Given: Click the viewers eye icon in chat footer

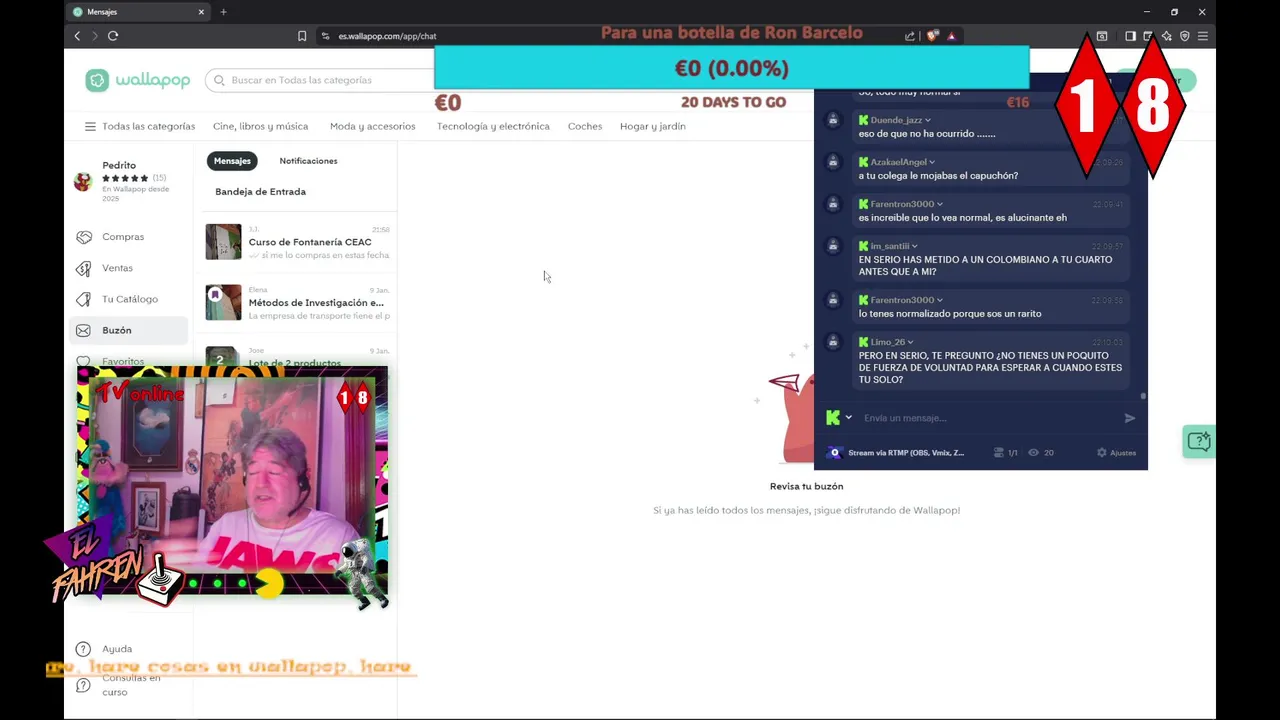Looking at the screenshot, I should pyautogui.click(x=1033, y=453).
